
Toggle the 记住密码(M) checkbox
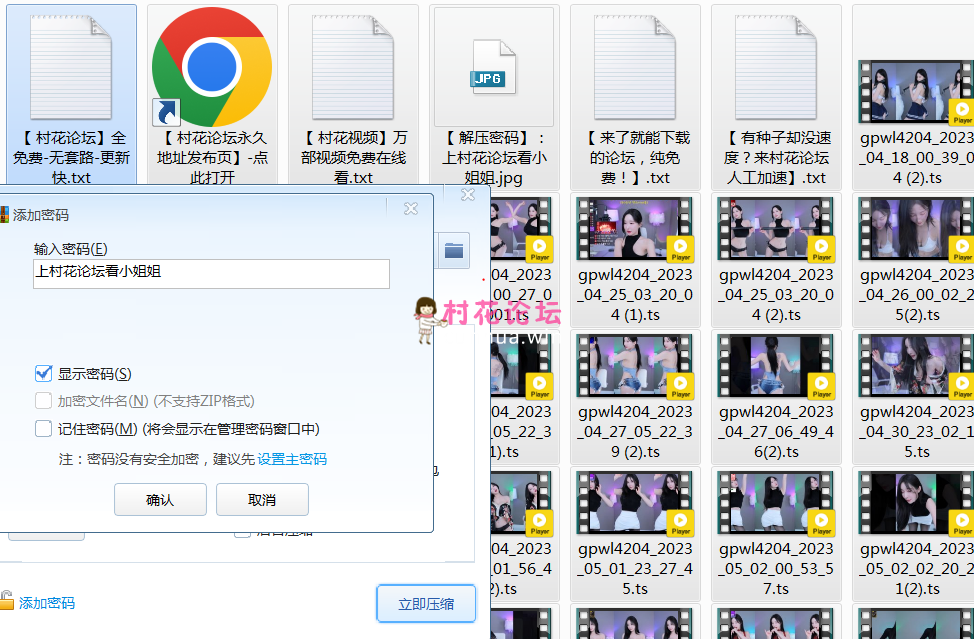(43, 428)
